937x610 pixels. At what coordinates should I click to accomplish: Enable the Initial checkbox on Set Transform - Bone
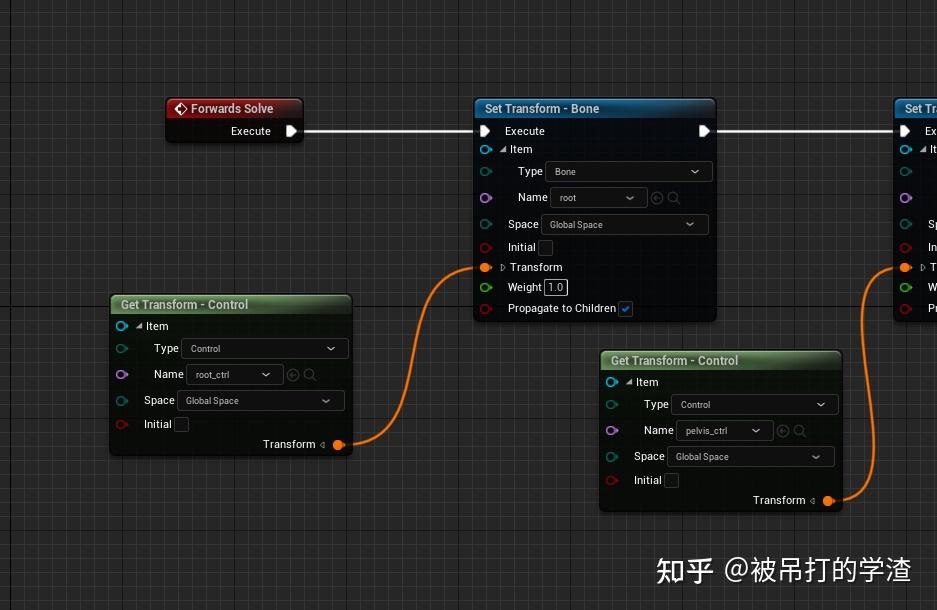click(544, 247)
